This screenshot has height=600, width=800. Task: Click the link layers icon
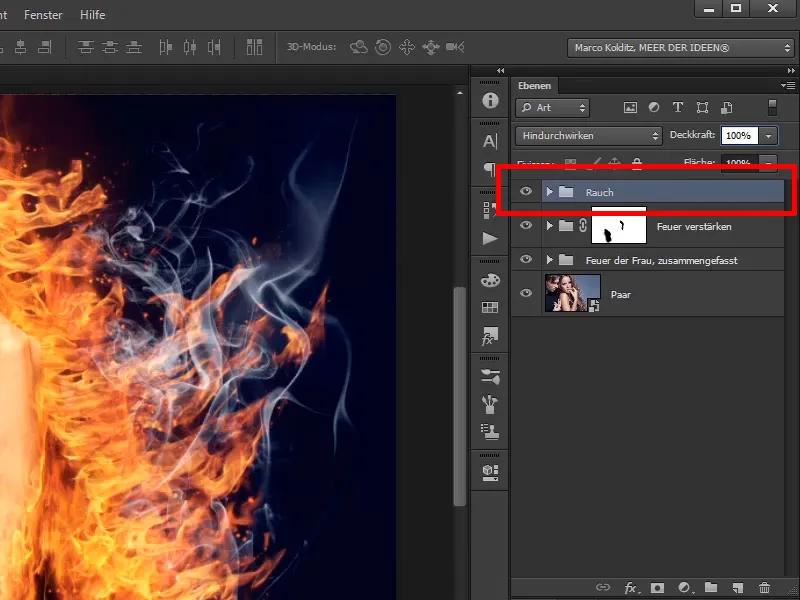[603, 587]
